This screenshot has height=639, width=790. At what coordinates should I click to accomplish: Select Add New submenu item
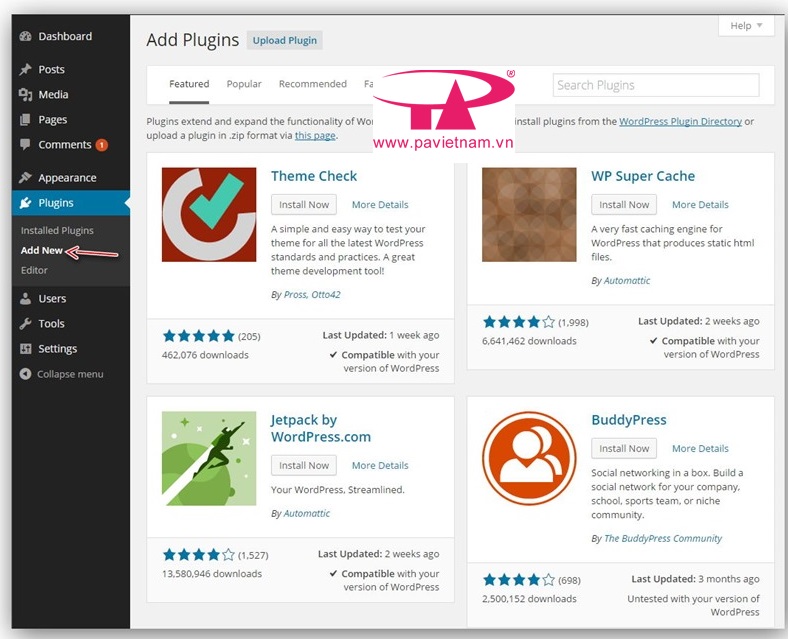[41, 250]
